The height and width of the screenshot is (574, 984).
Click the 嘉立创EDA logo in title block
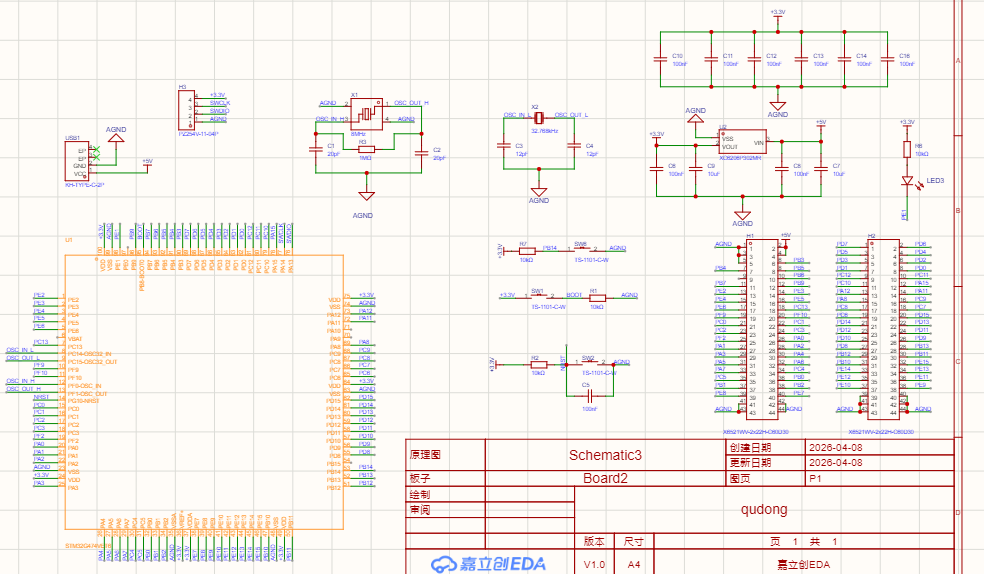point(489,564)
